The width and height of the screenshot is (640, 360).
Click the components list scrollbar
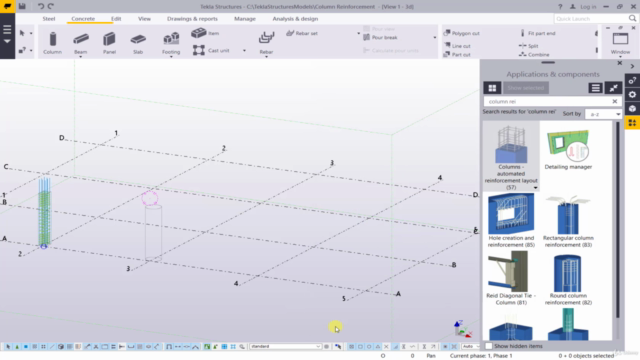(x=618, y=219)
